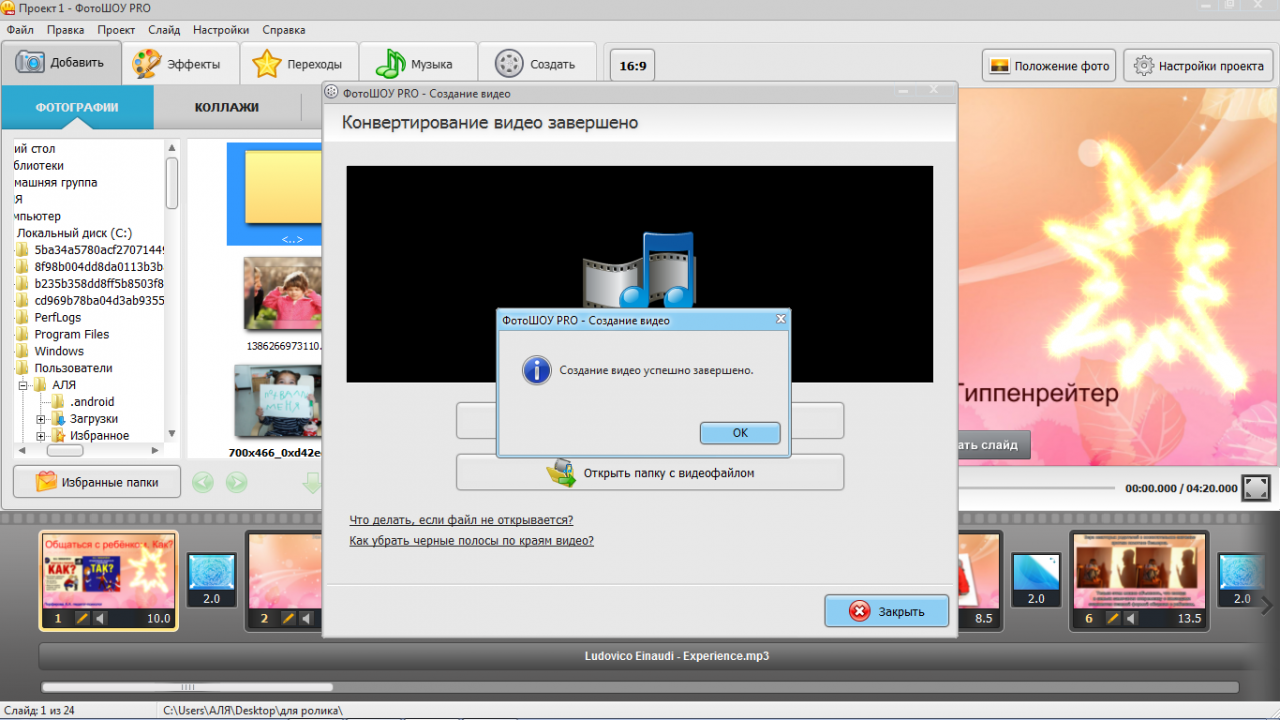Expand the Загрузки folder node
Viewport: 1280px width, 720px height.
click(x=41, y=419)
